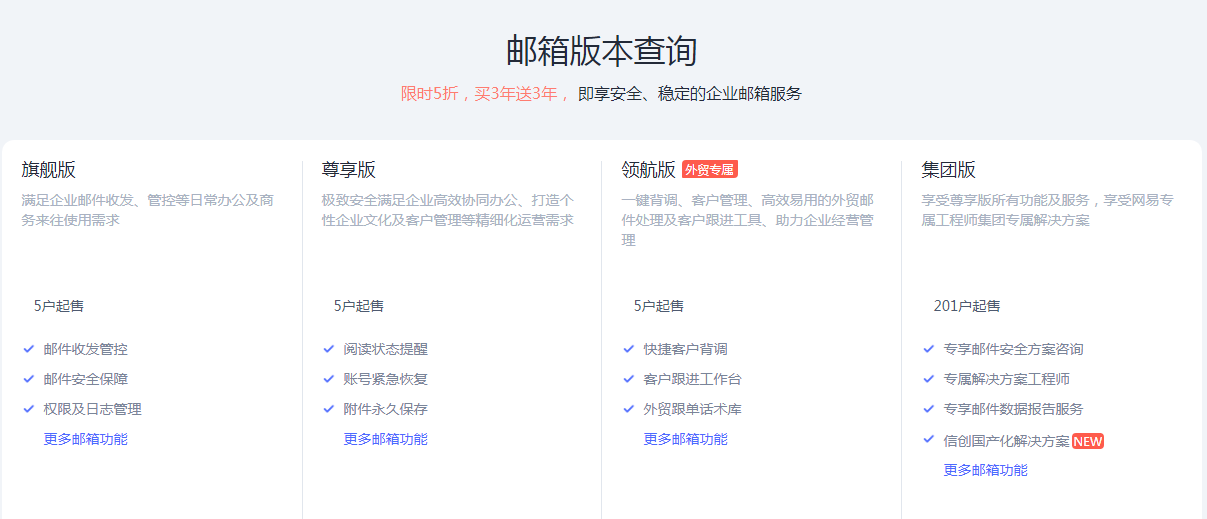This screenshot has width=1207, height=519.
Task: Select the 尊享版 plan title
Action: click(348, 170)
